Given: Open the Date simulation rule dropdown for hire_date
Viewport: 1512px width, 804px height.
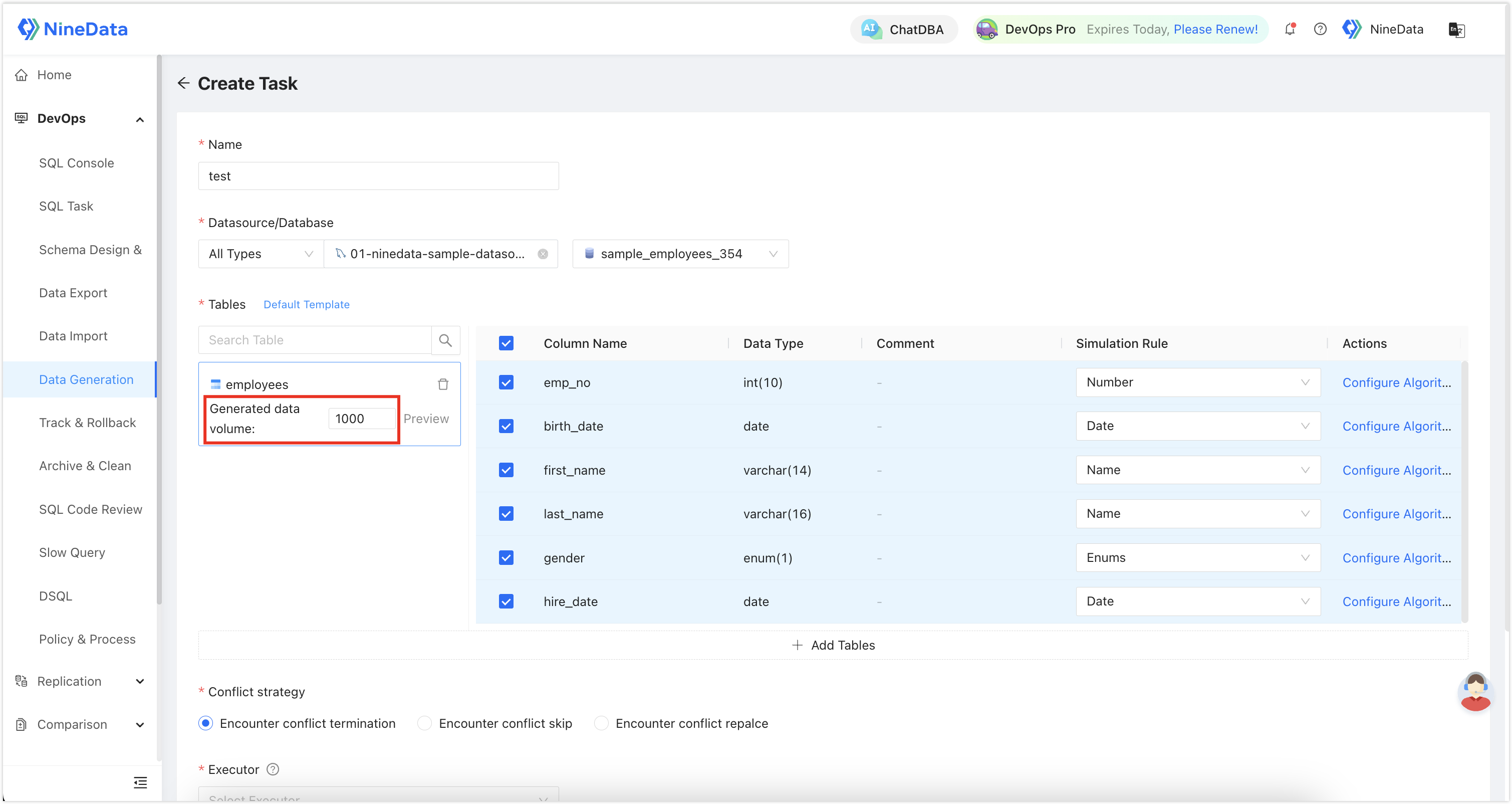Looking at the screenshot, I should pos(1198,601).
